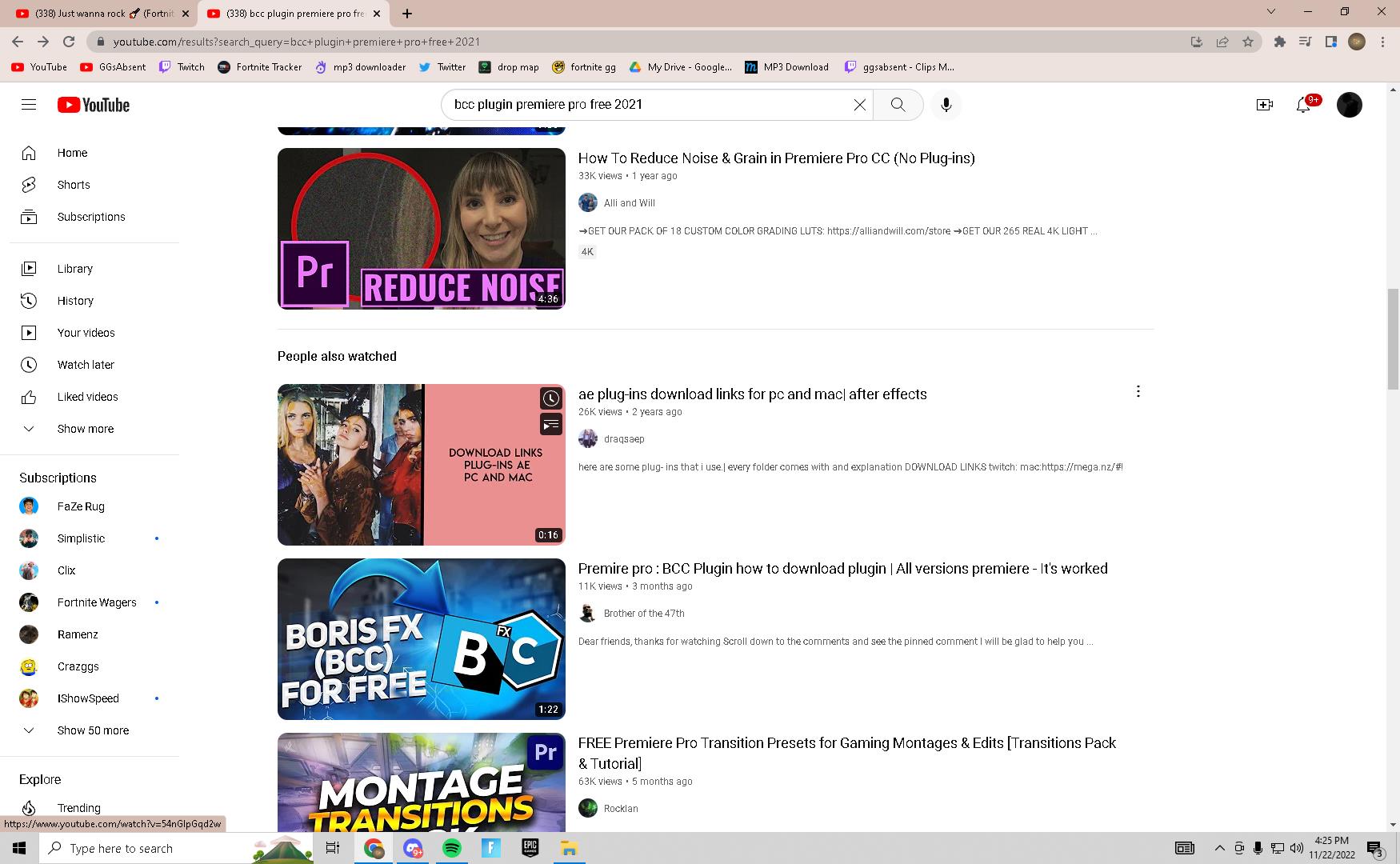This screenshot has width=1400, height=864.
Task: Open Spotify from the taskbar
Action: pos(452,848)
